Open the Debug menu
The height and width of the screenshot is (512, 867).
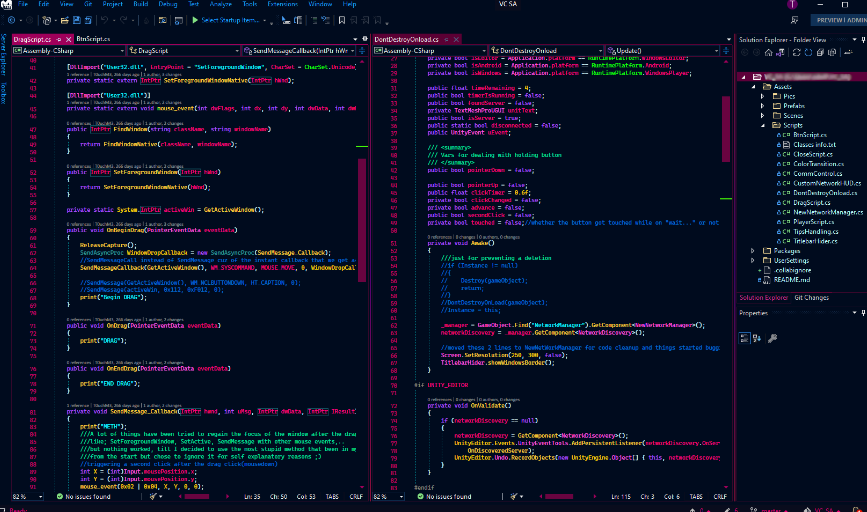tap(168, 4)
